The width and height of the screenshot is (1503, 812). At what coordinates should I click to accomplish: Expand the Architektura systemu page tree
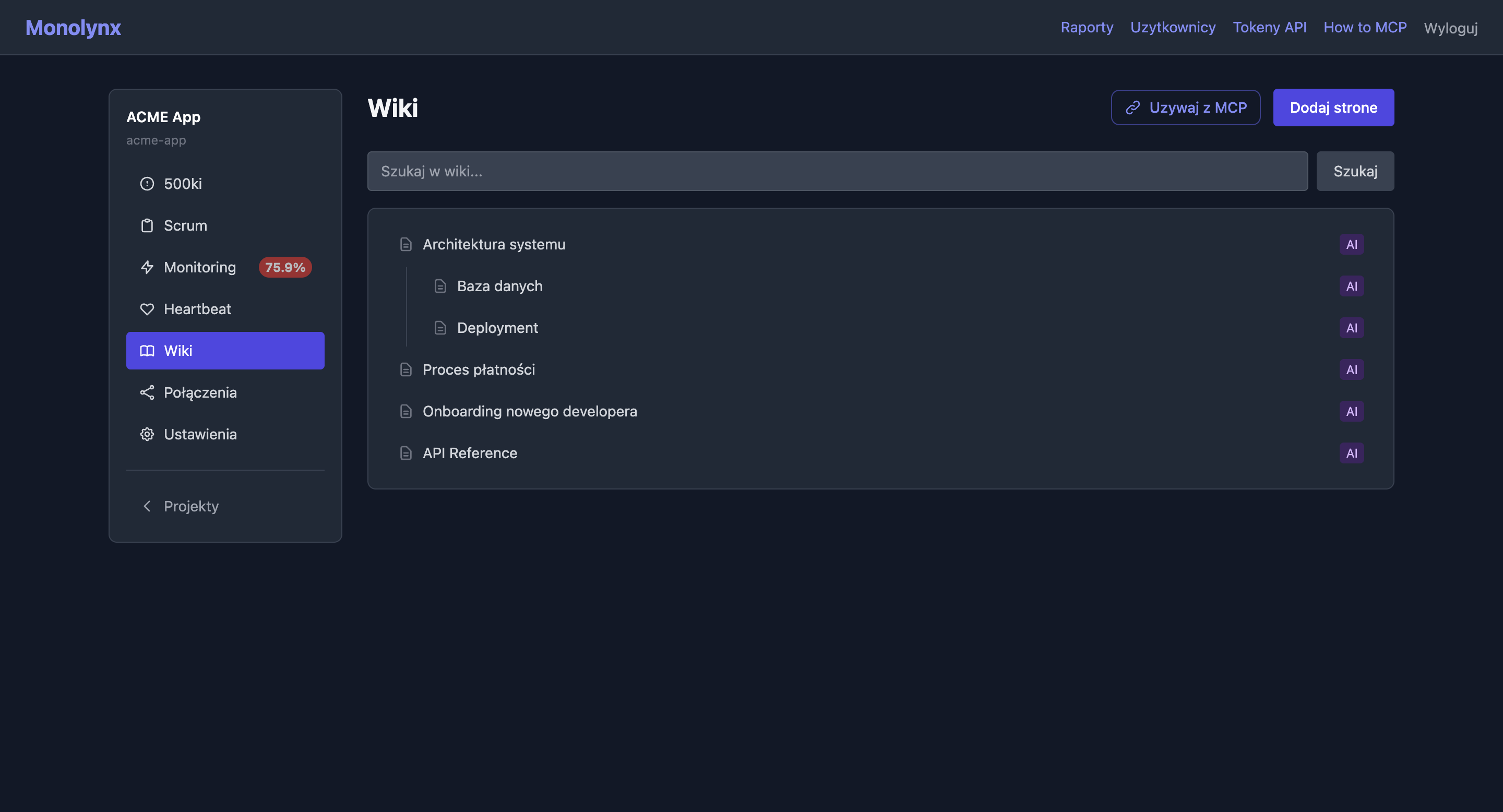tap(494, 244)
